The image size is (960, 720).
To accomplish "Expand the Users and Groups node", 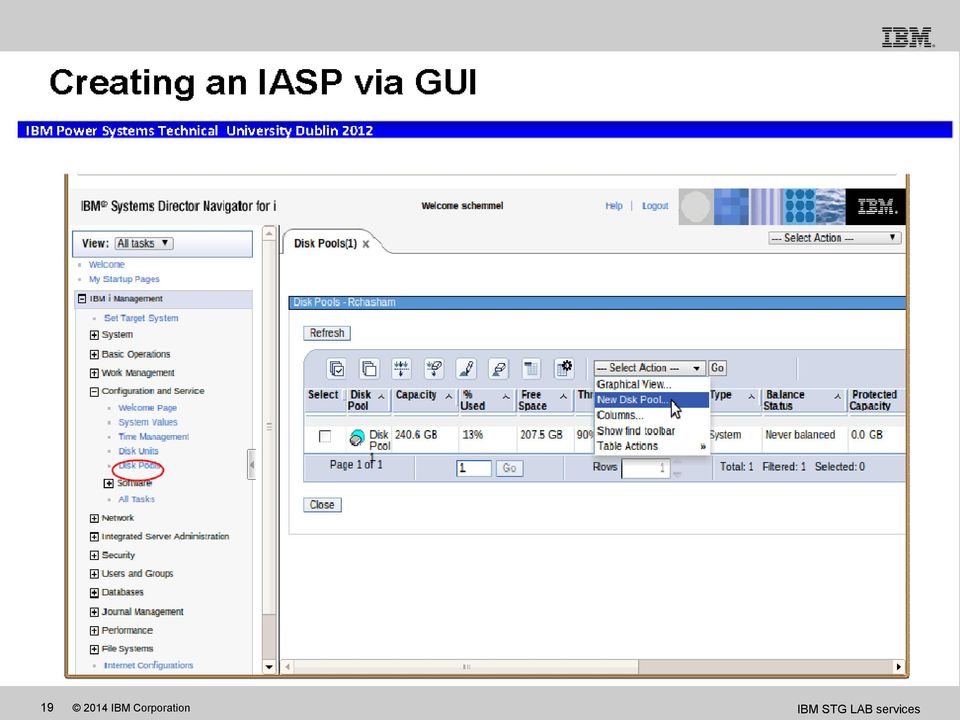I will 94,574.
